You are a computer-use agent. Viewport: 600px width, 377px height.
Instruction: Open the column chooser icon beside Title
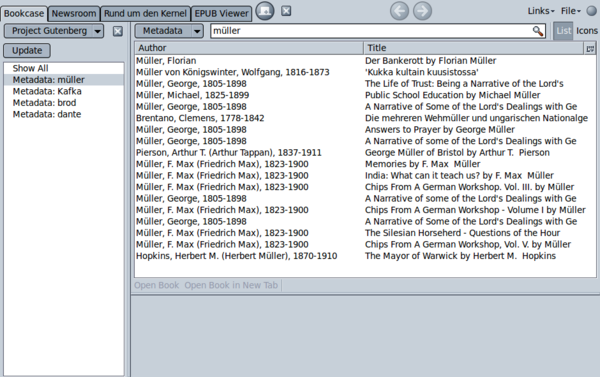pos(590,48)
